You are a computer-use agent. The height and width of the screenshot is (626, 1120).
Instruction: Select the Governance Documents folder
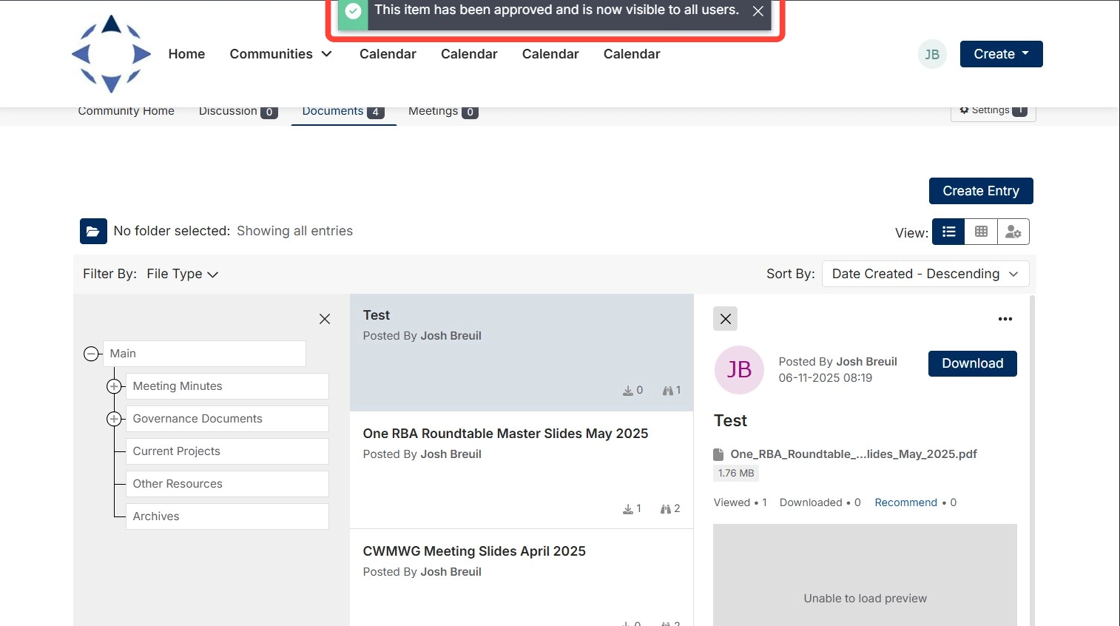[x=227, y=419]
